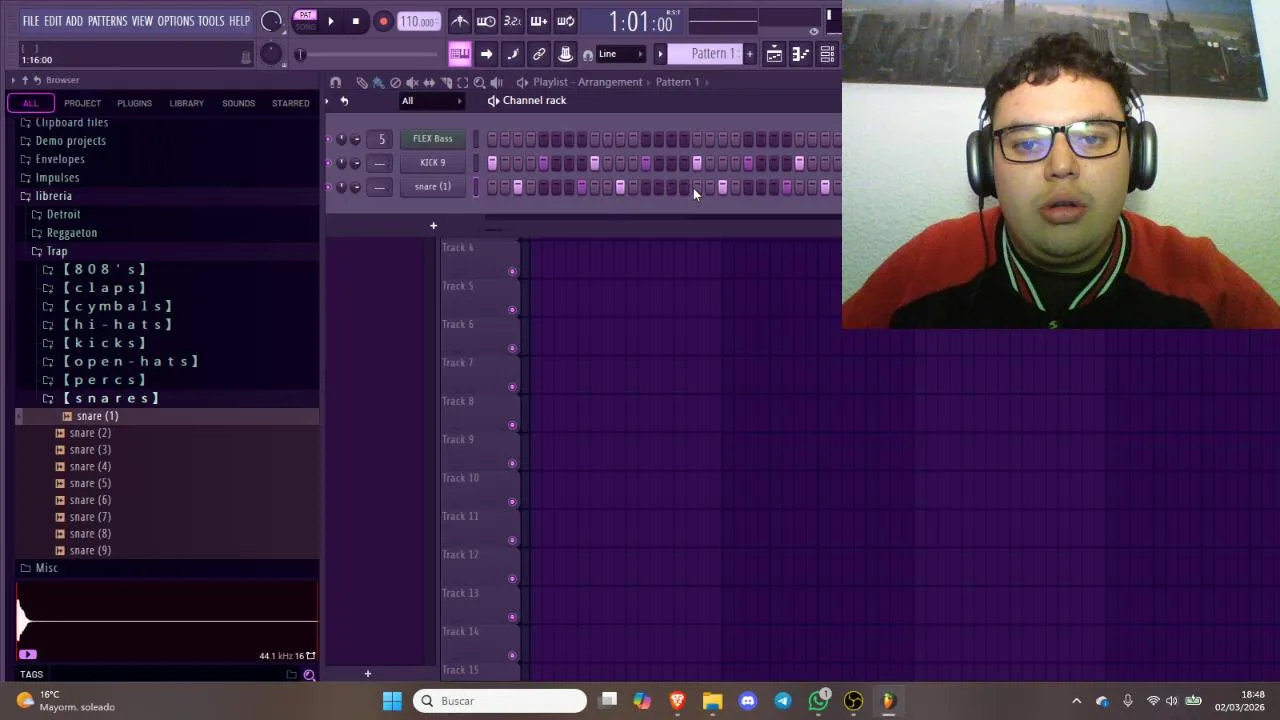Select the playlist Slice tool

coord(446,82)
